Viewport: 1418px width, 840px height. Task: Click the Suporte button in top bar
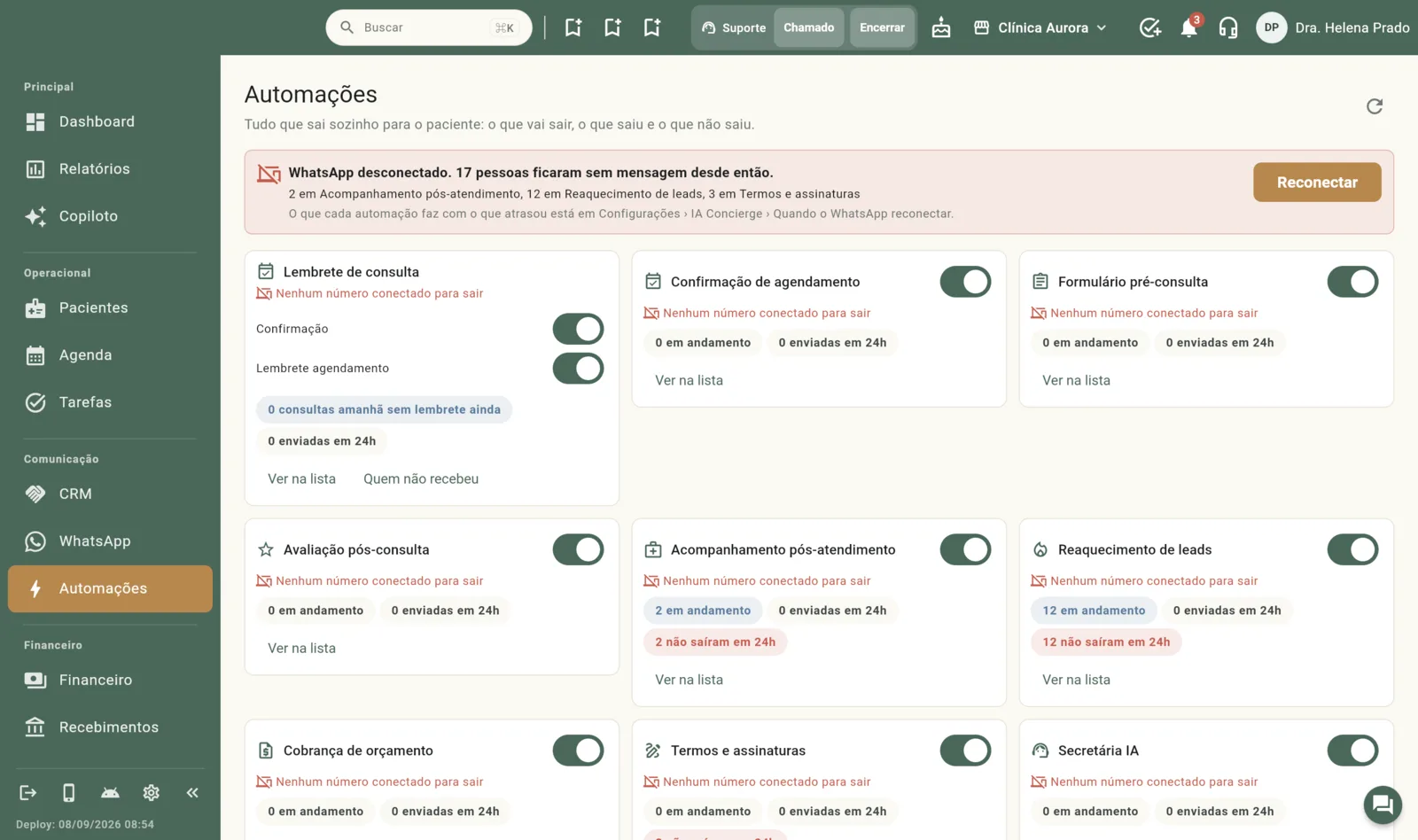(734, 27)
